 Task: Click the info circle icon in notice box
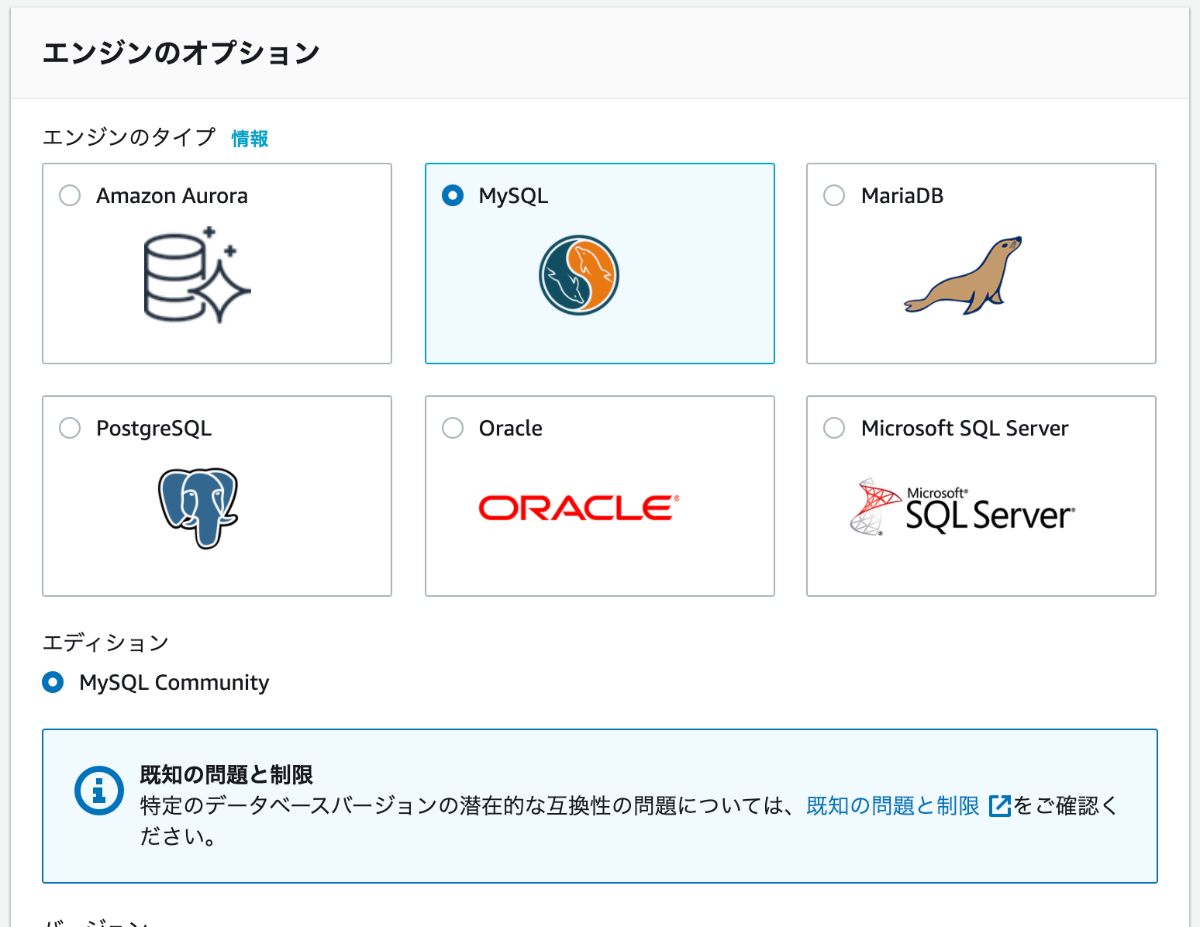[x=100, y=789]
